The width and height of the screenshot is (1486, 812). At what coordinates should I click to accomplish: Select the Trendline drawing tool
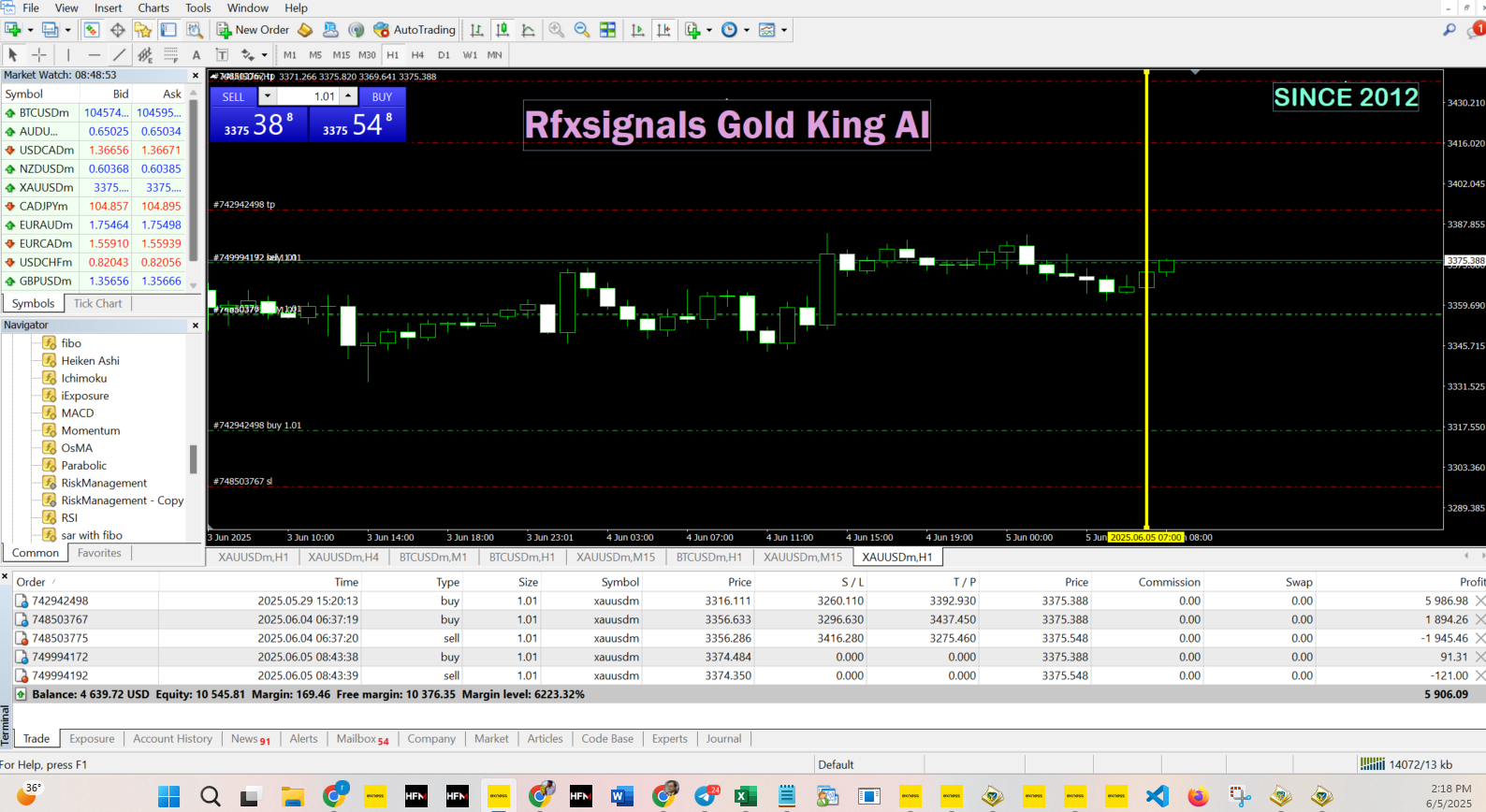(119, 55)
